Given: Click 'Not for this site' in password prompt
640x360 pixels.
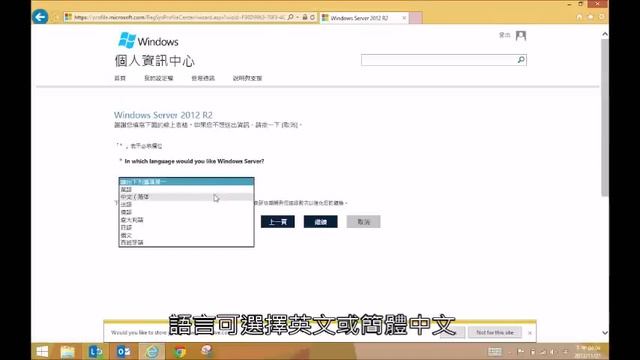Looking at the screenshot, I should click(495, 333).
